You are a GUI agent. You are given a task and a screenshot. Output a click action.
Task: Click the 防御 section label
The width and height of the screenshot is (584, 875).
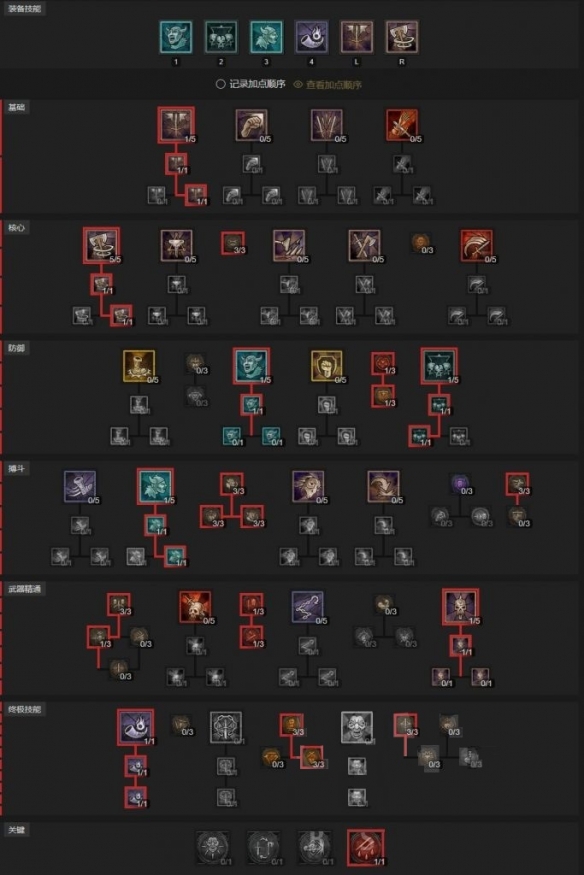tap(16, 348)
